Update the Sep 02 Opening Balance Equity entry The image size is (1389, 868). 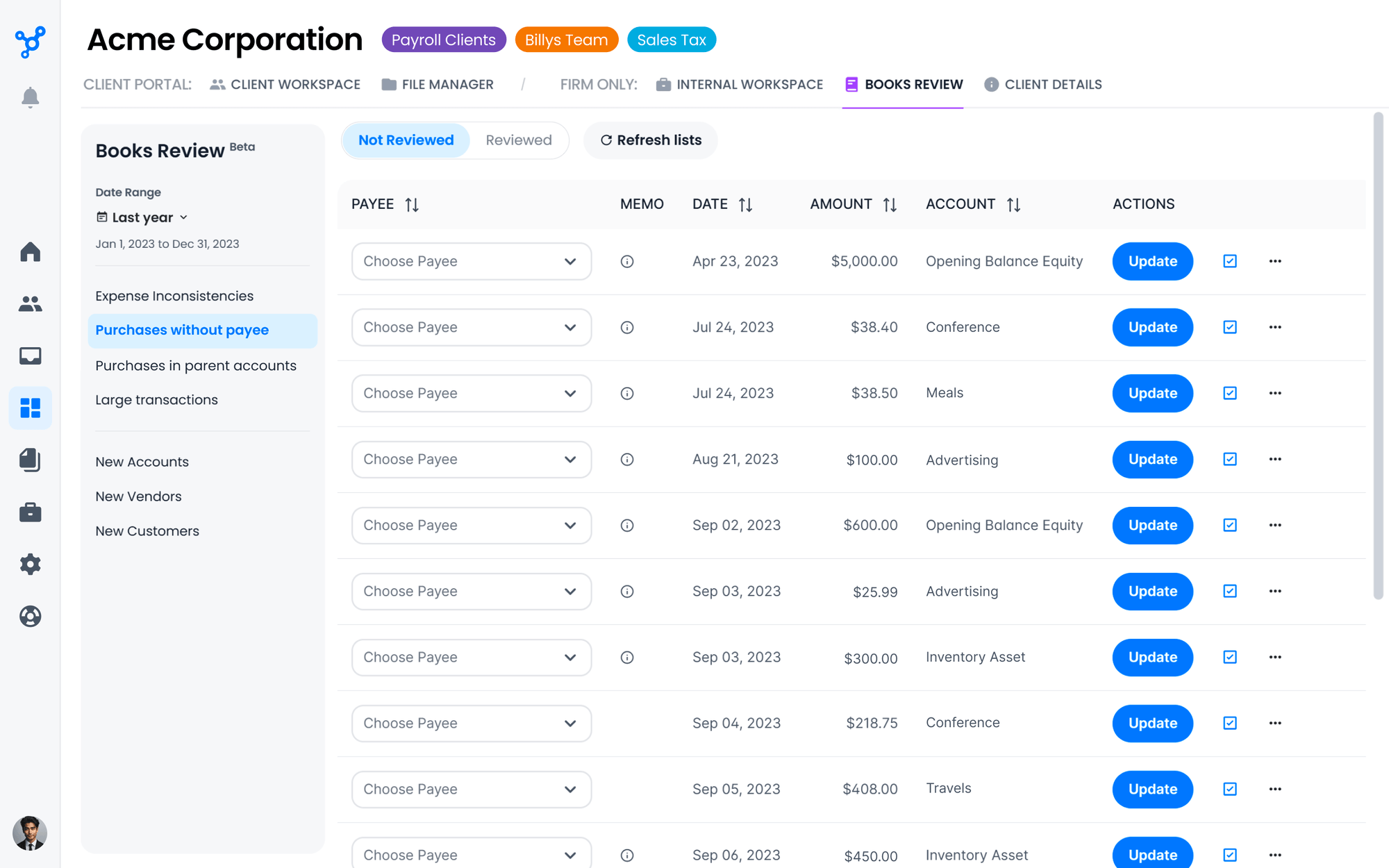point(1152,526)
